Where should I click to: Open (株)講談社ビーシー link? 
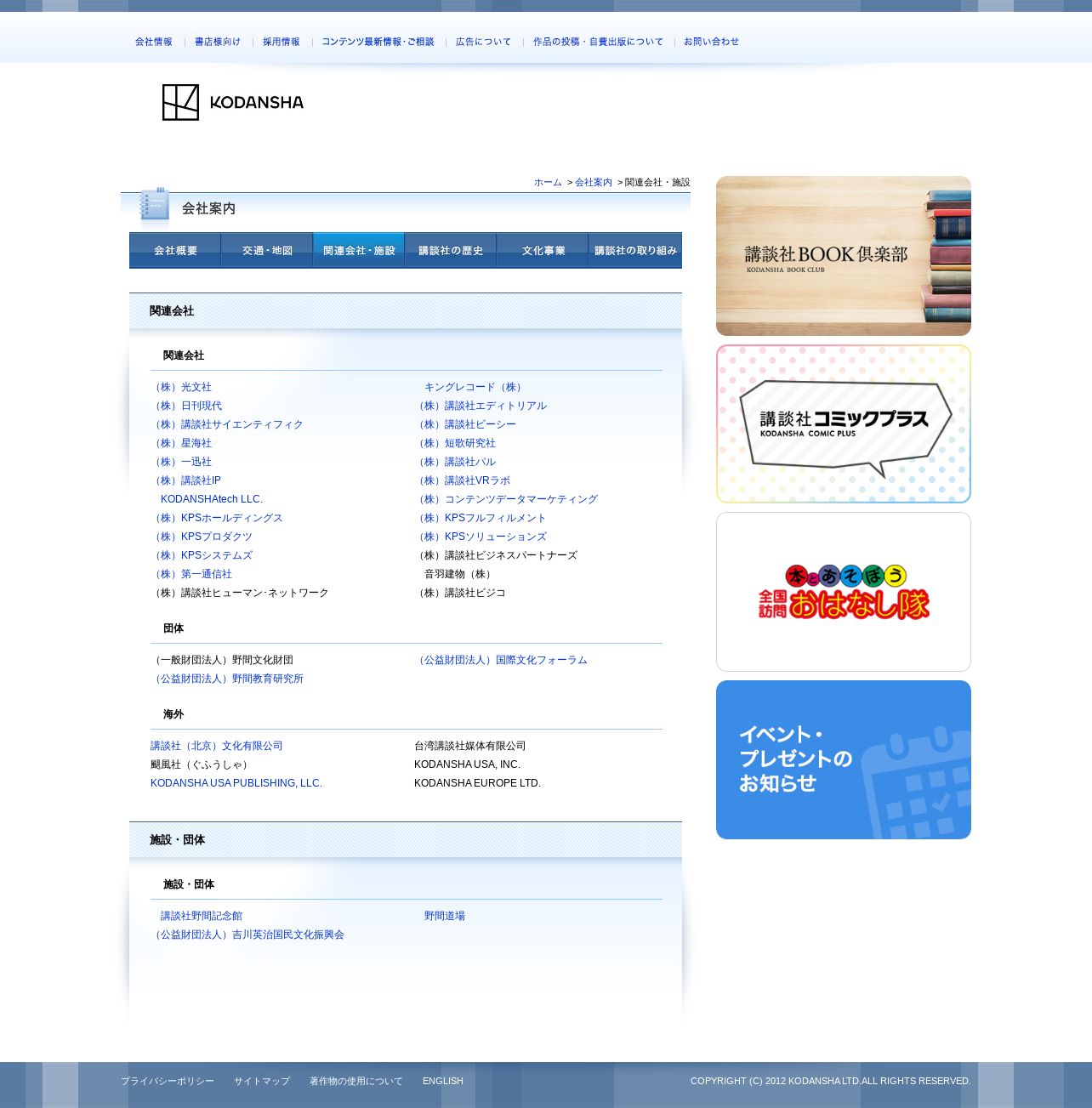tap(465, 424)
